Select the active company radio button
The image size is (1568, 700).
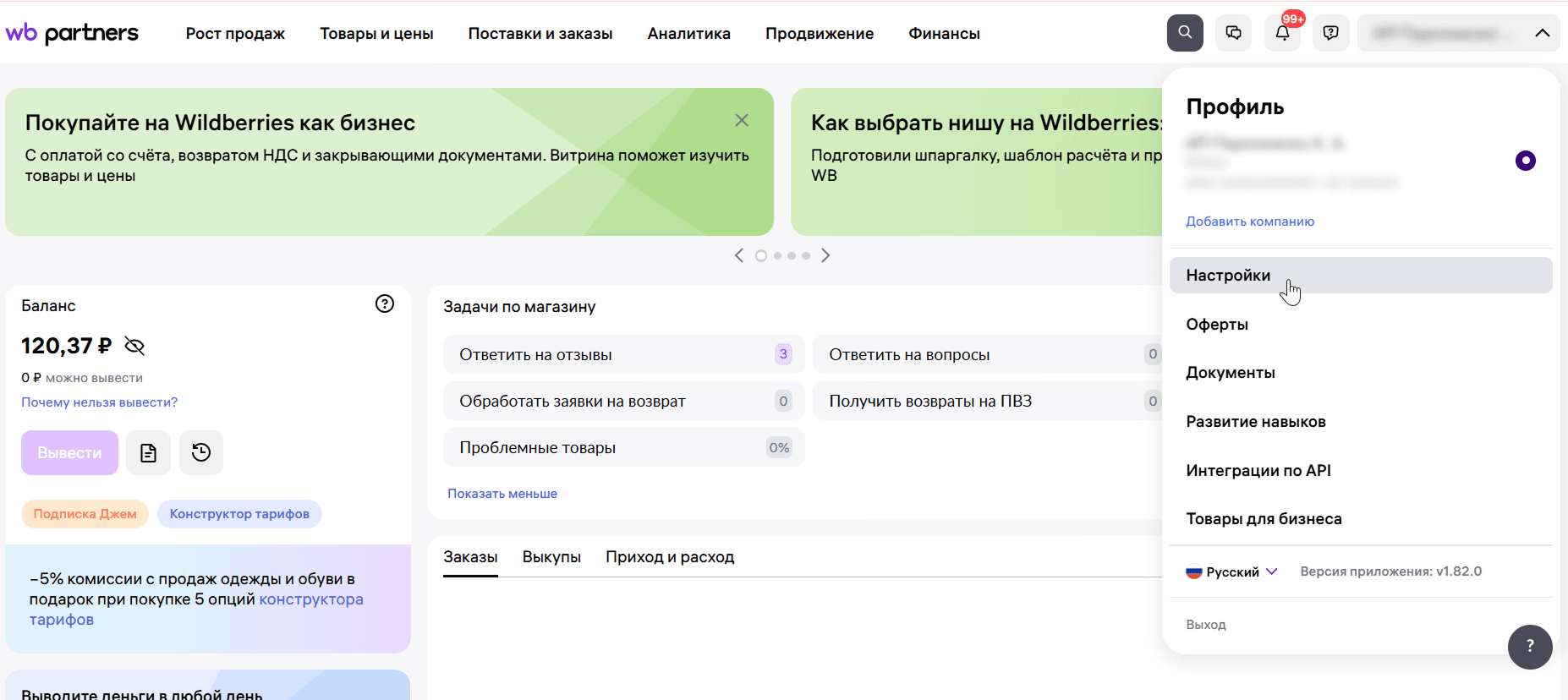click(x=1526, y=161)
